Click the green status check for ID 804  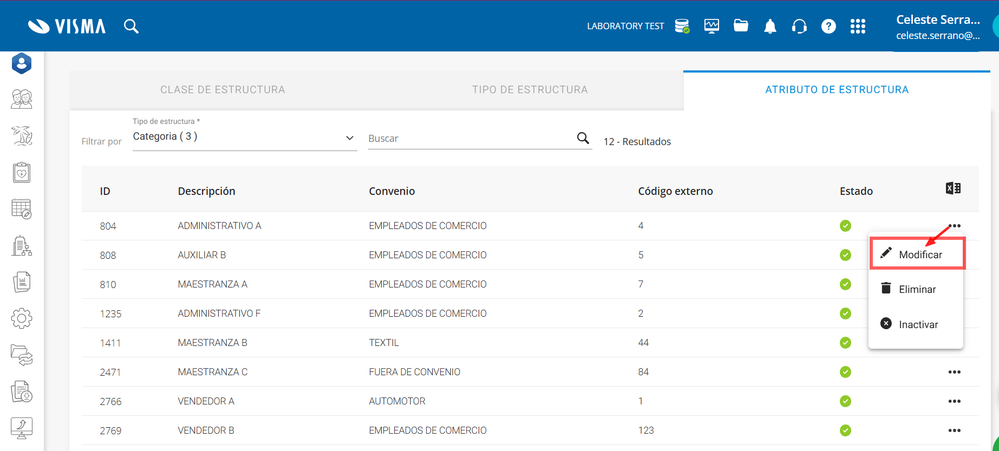coord(846,226)
